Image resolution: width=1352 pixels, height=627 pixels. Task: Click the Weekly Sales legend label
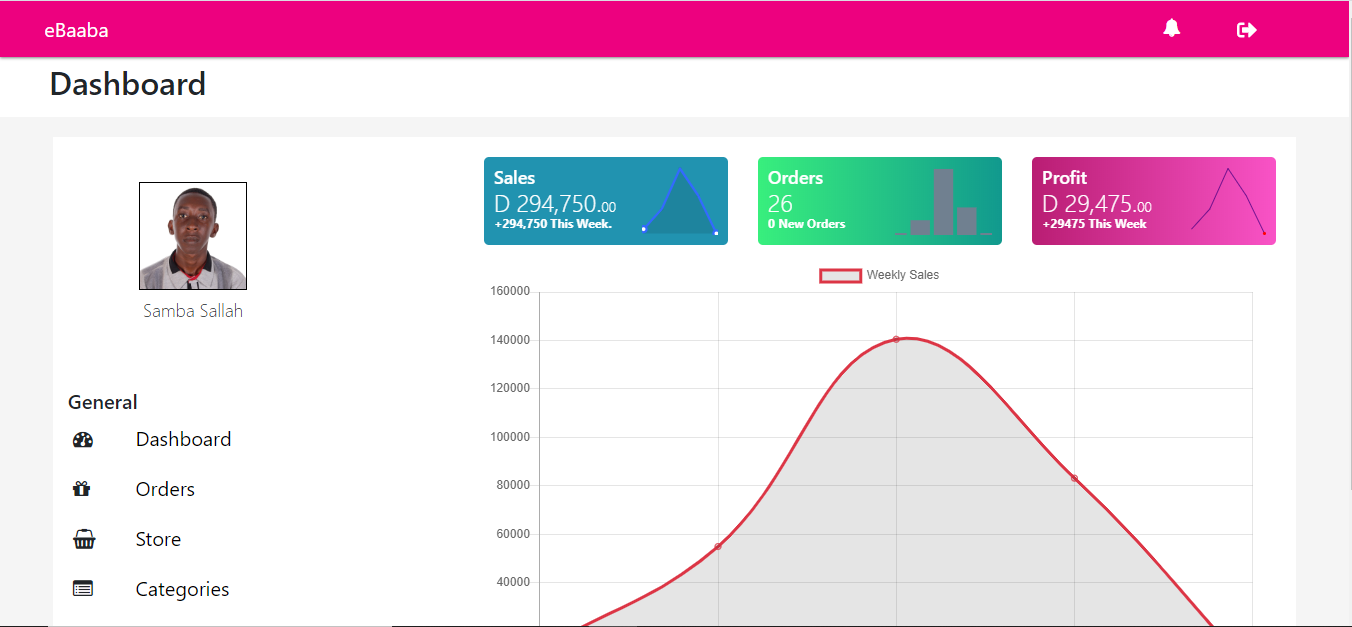(x=903, y=275)
